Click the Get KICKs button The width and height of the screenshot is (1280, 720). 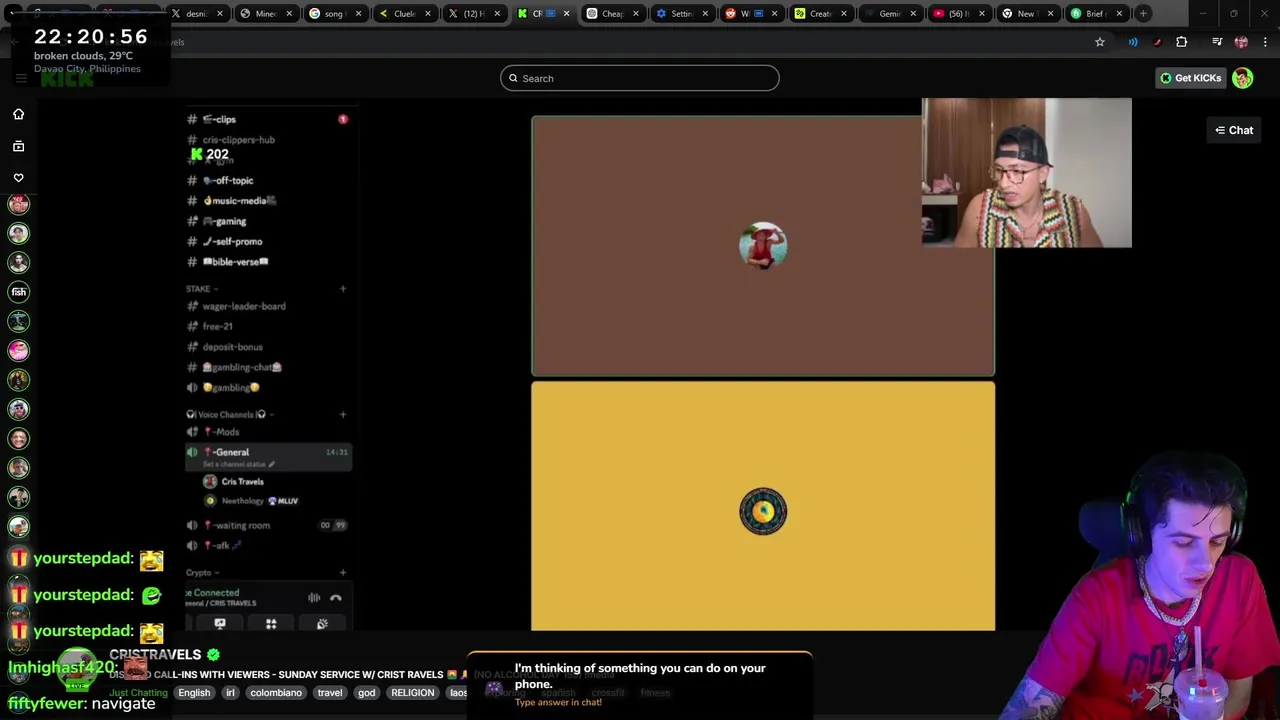point(1190,78)
